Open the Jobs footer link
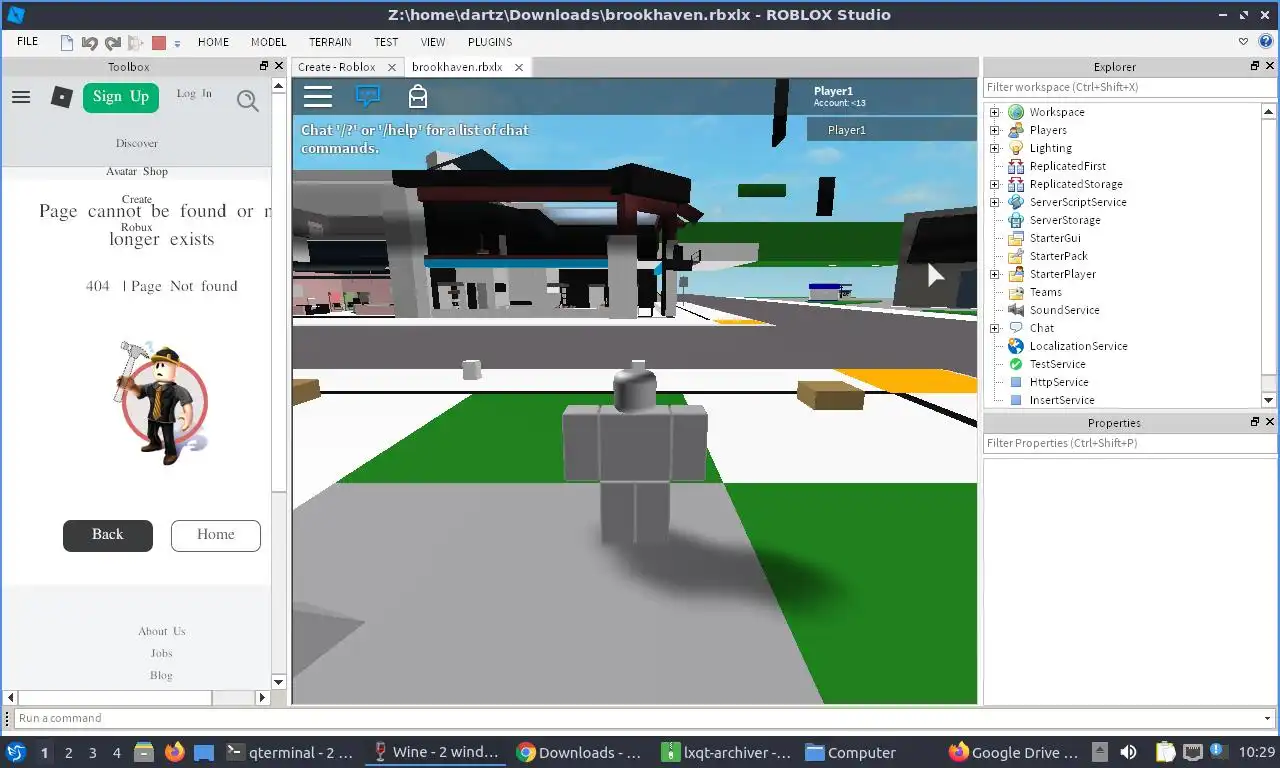The height and width of the screenshot is (768, 1280). 162,653
